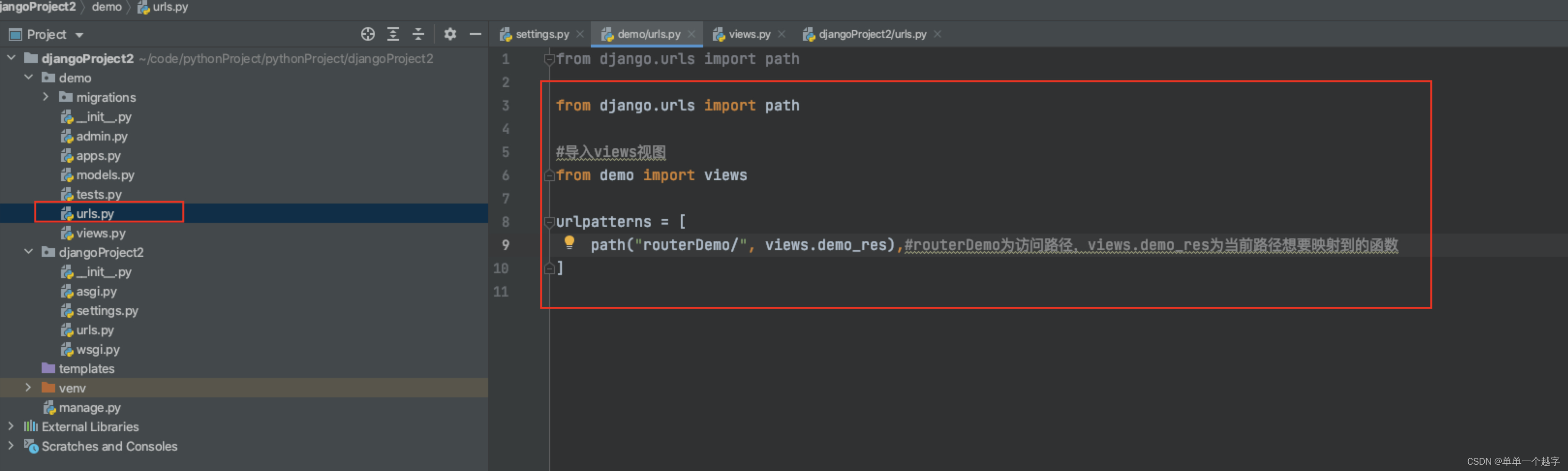Viewport: 1568px width, 471px height.
Task: Open the Project panel settings gear
Action: point(450,34)
